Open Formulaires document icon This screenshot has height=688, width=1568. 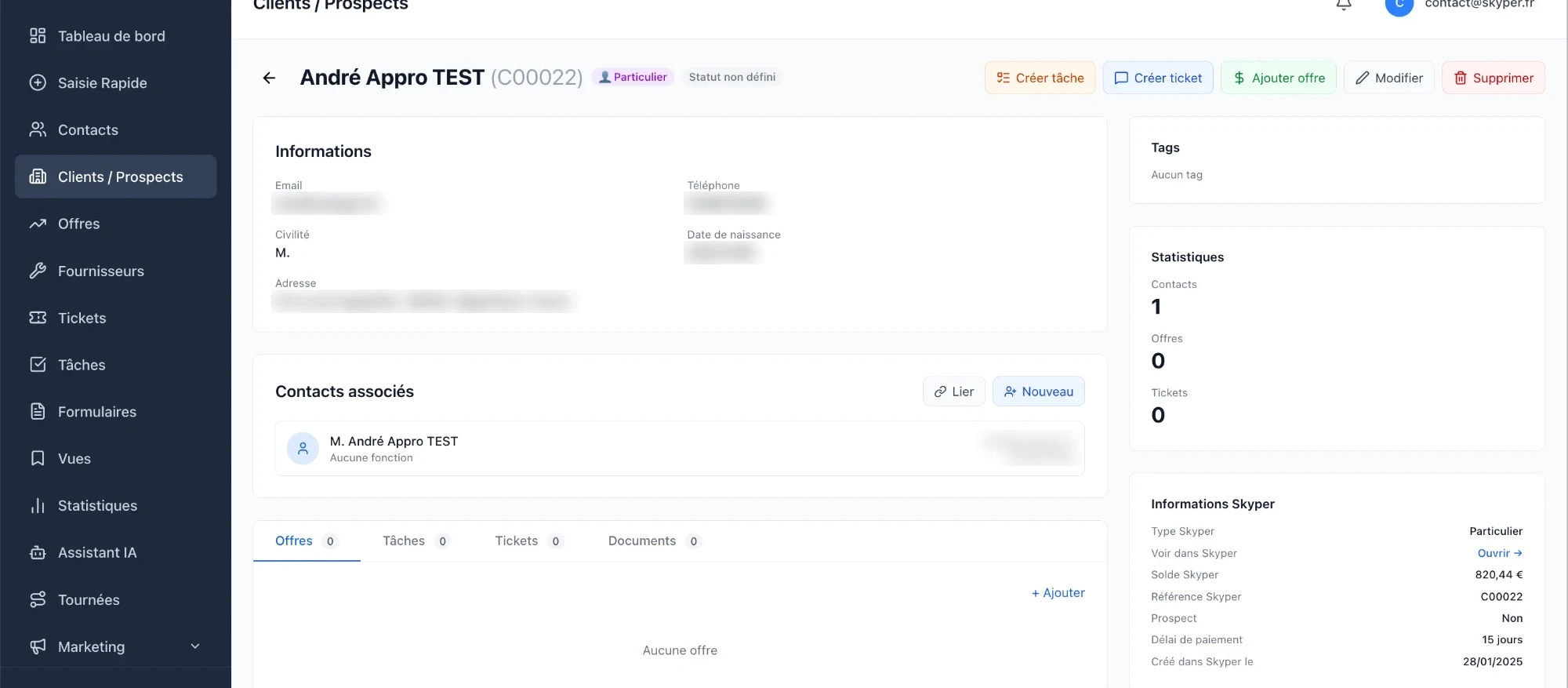click(38, 411)
